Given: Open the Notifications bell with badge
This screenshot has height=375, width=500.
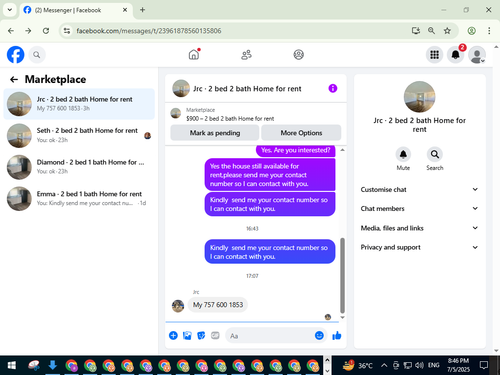Looking at the screenshot, I should coord(456,55).
